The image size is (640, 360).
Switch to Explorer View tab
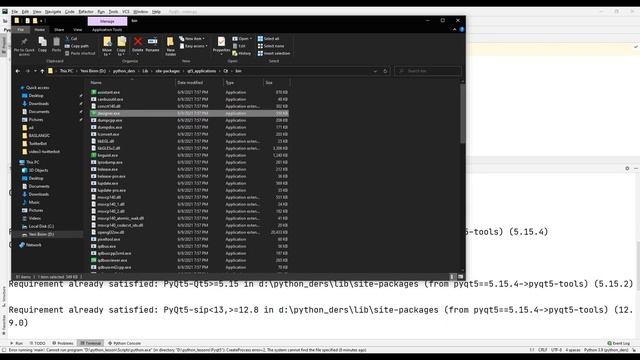point(78,29)
